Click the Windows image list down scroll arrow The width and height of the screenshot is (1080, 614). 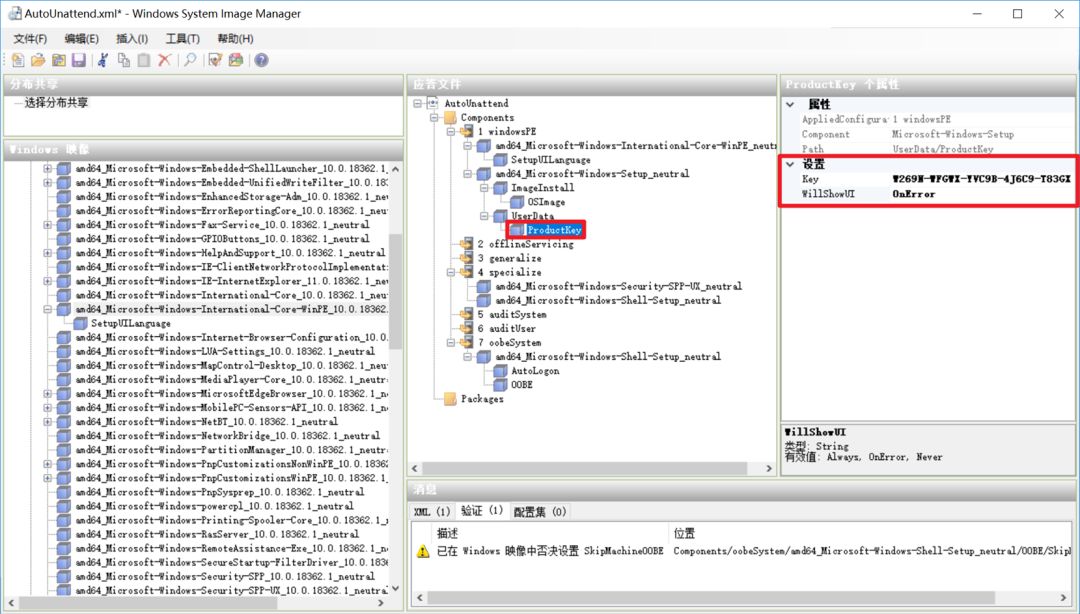click(x=395, y=589)
